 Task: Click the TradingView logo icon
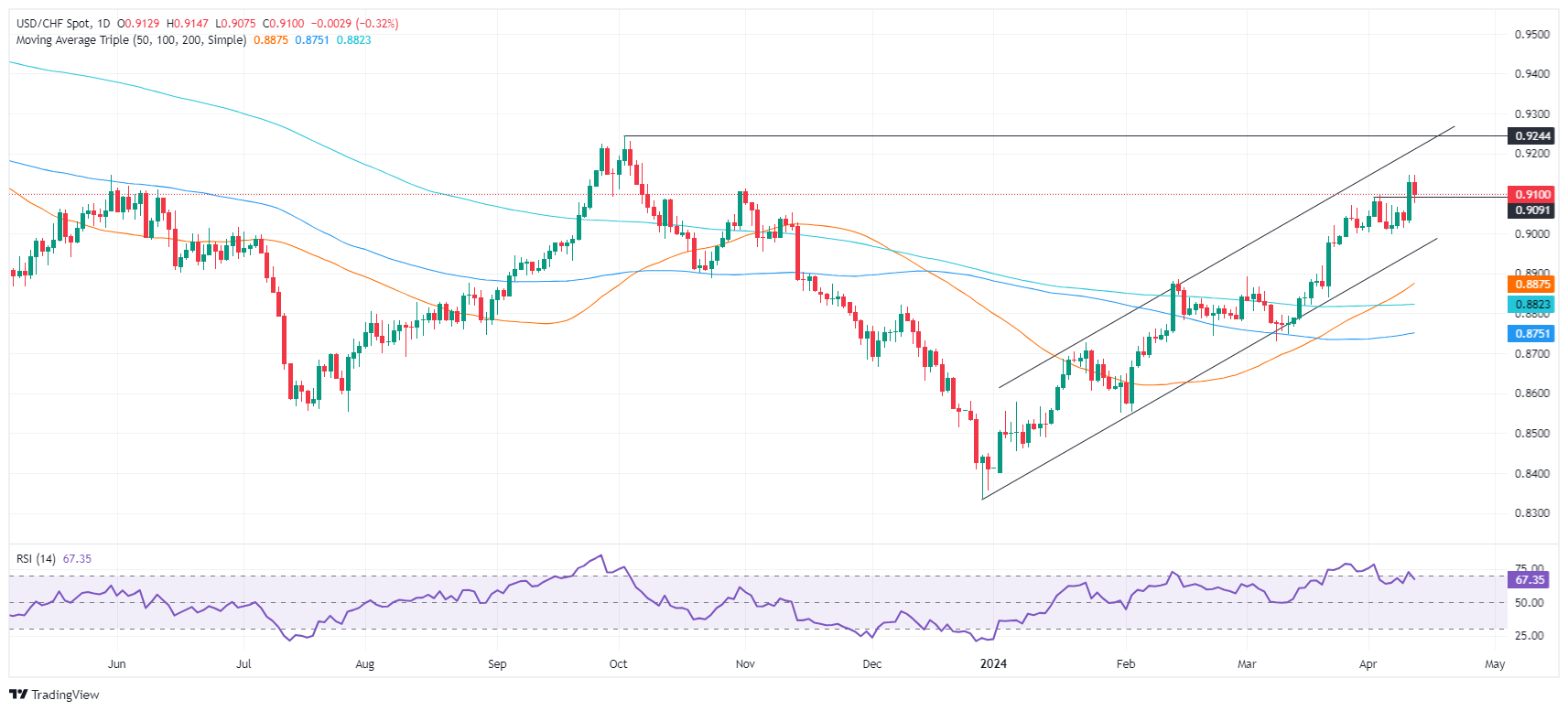click(x=17, y=695)
